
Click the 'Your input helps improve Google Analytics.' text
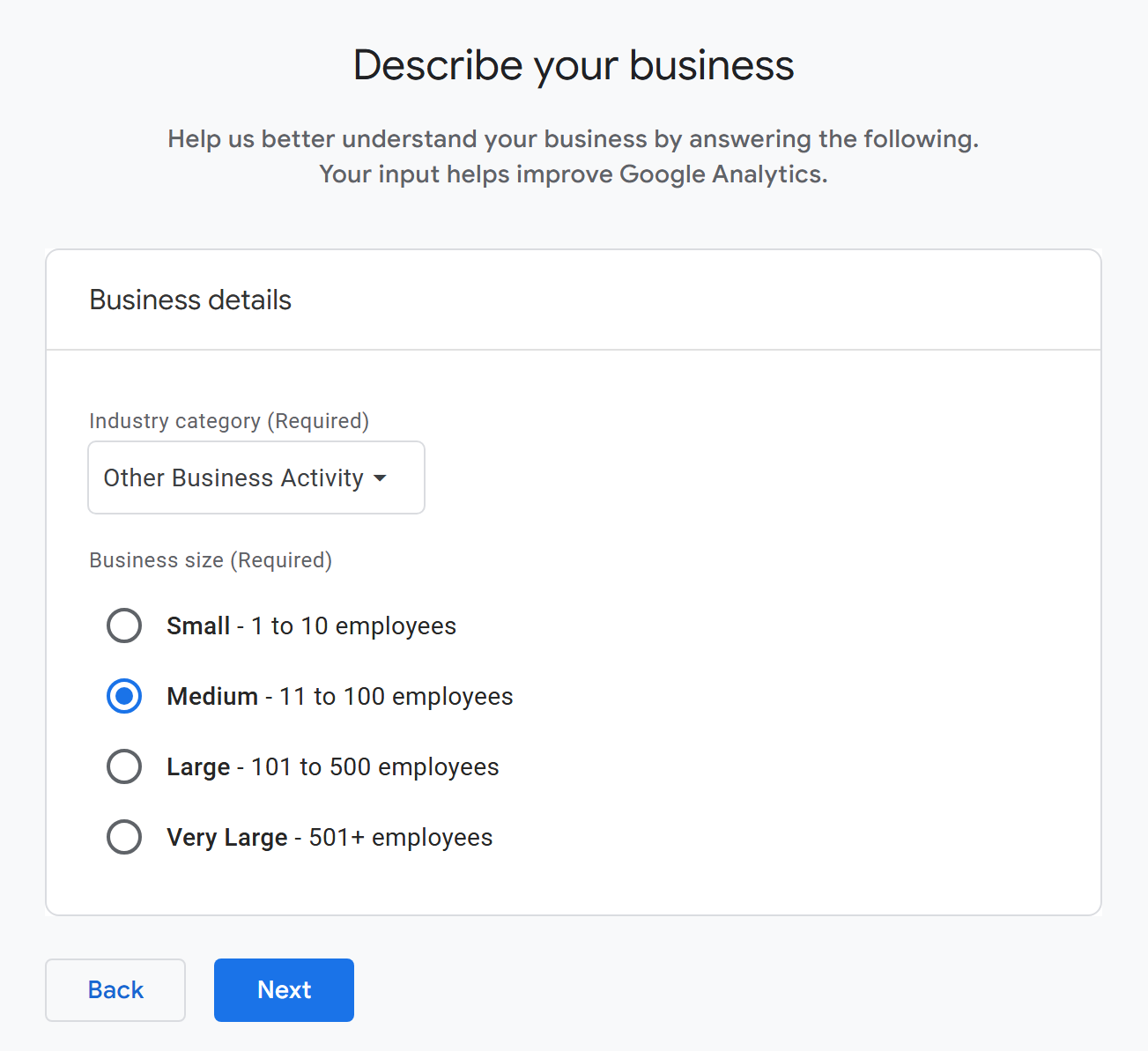pos(574,174)
